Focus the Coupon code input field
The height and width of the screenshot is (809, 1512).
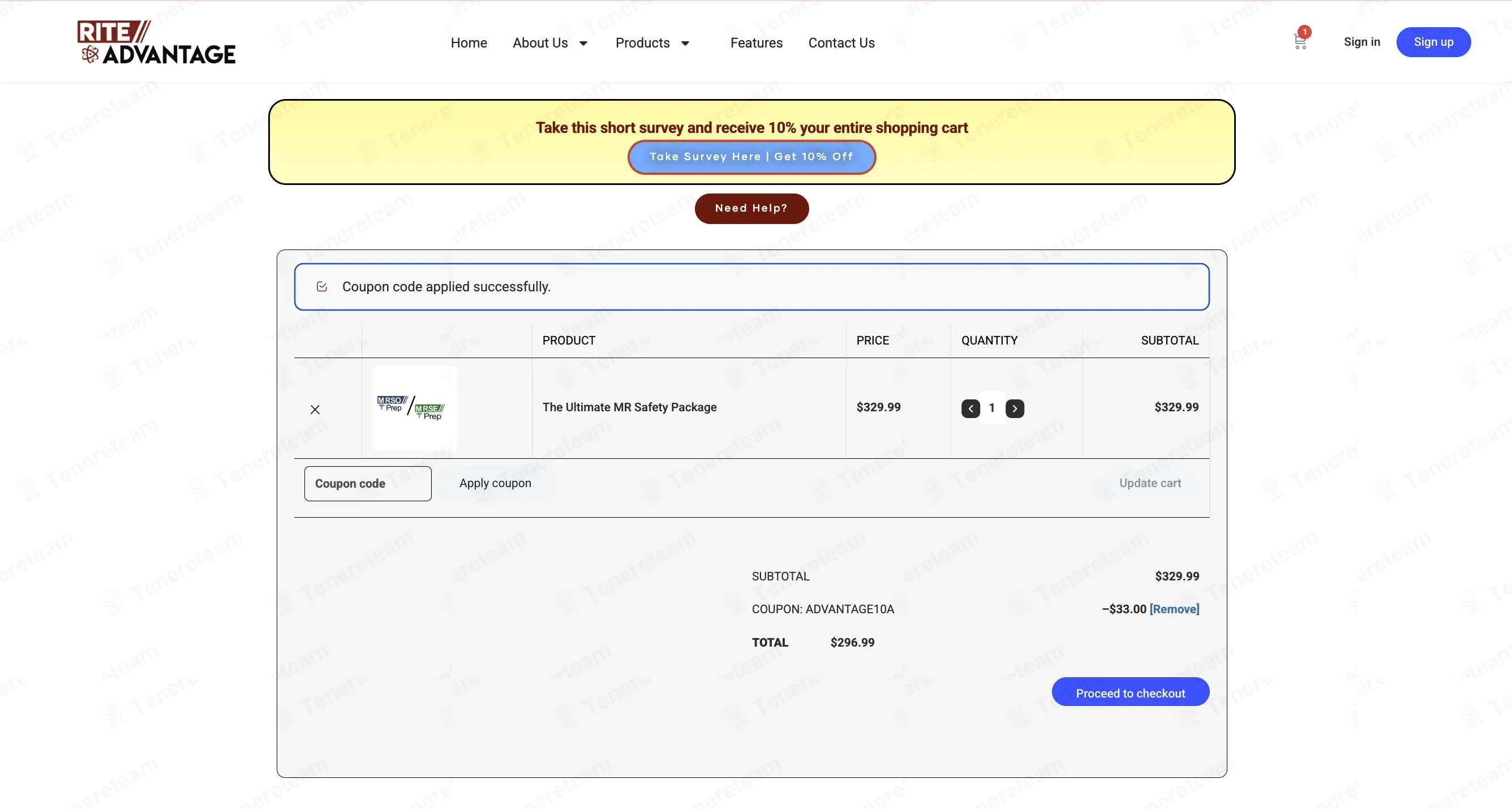point(368,483)
